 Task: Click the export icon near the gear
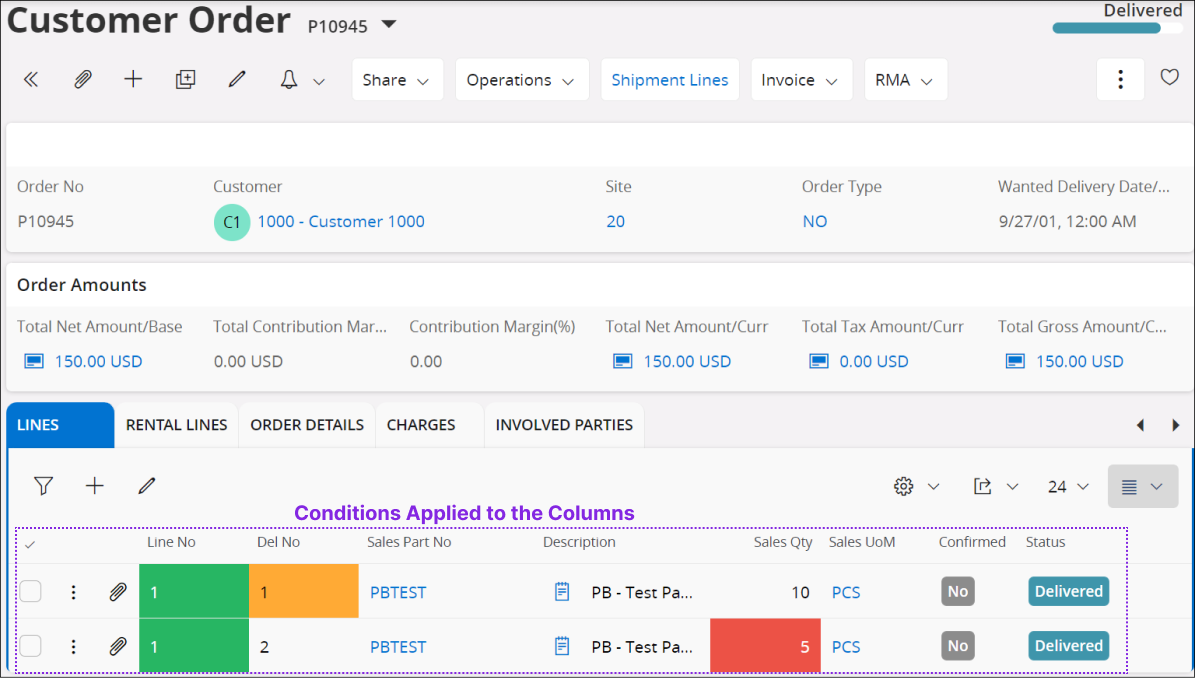click(985, 486)
